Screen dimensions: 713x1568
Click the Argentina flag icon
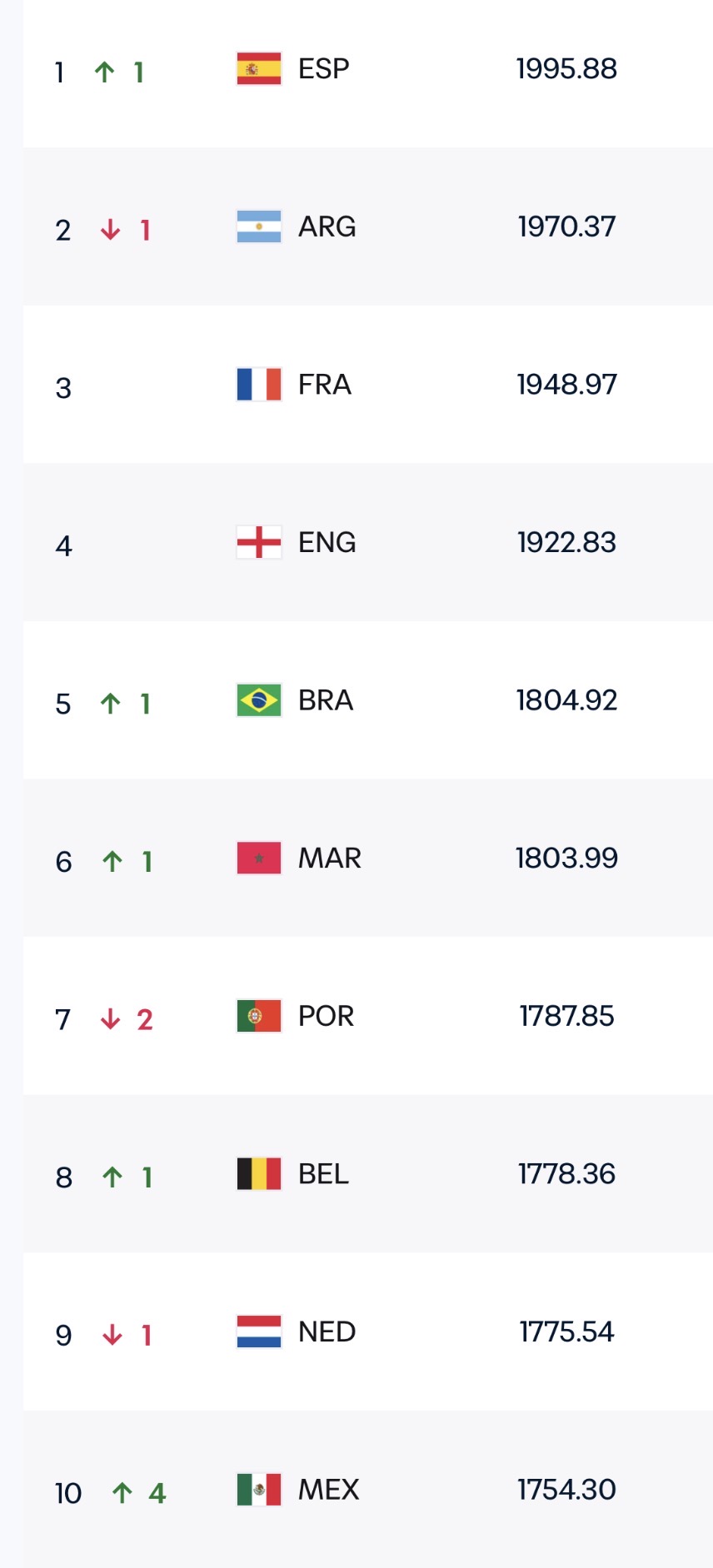point(259,226)
